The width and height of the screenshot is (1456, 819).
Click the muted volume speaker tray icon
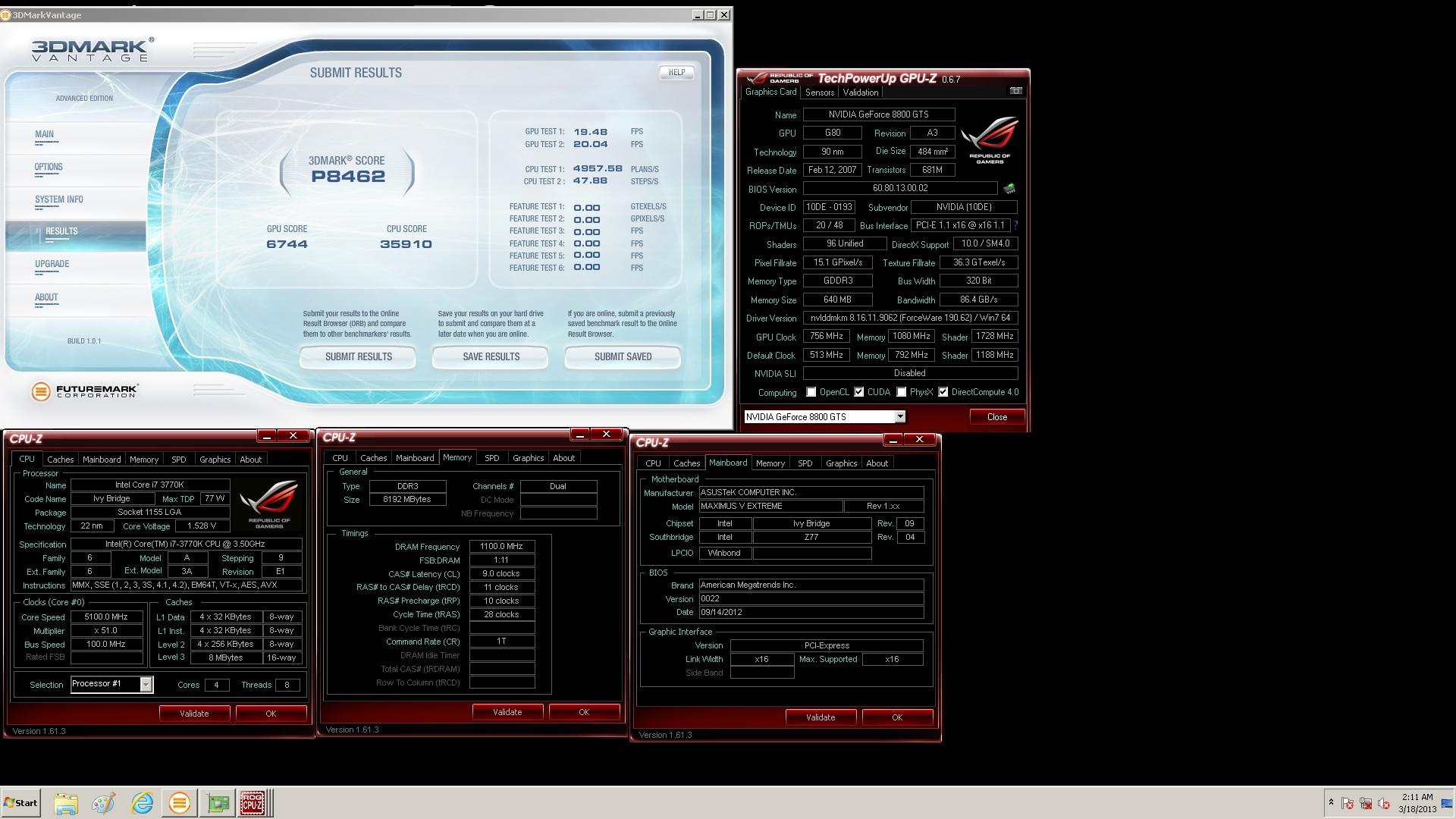point(1384,803)
